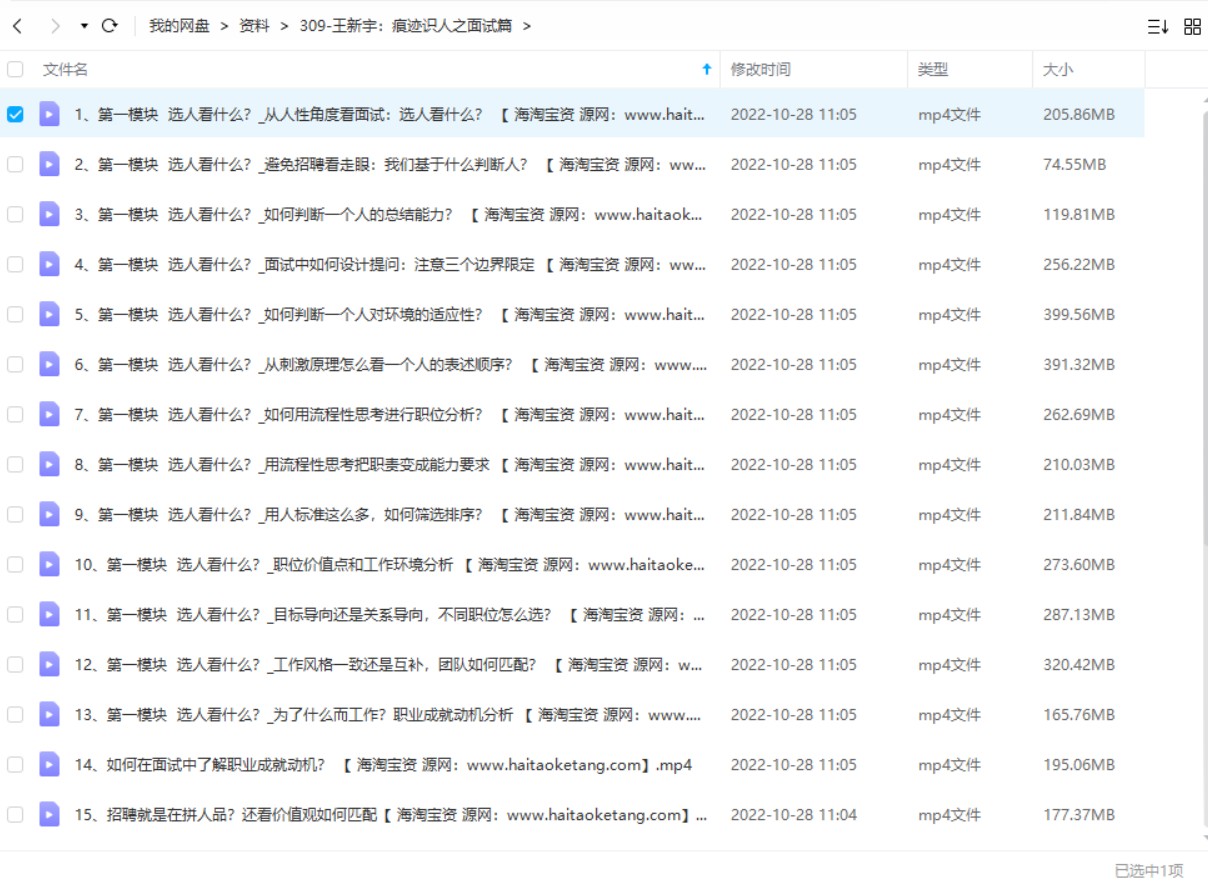Image resolution: width=1208 pixels, height=882 pixels.
Task: Click video icon of file 13、第一模块
Action: (x=49, y=714)
